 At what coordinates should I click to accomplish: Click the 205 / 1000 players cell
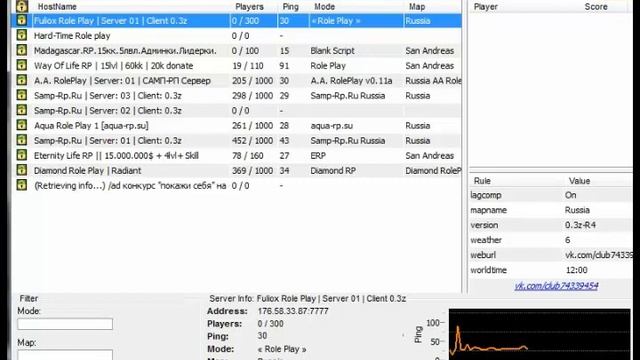[253, 81]
